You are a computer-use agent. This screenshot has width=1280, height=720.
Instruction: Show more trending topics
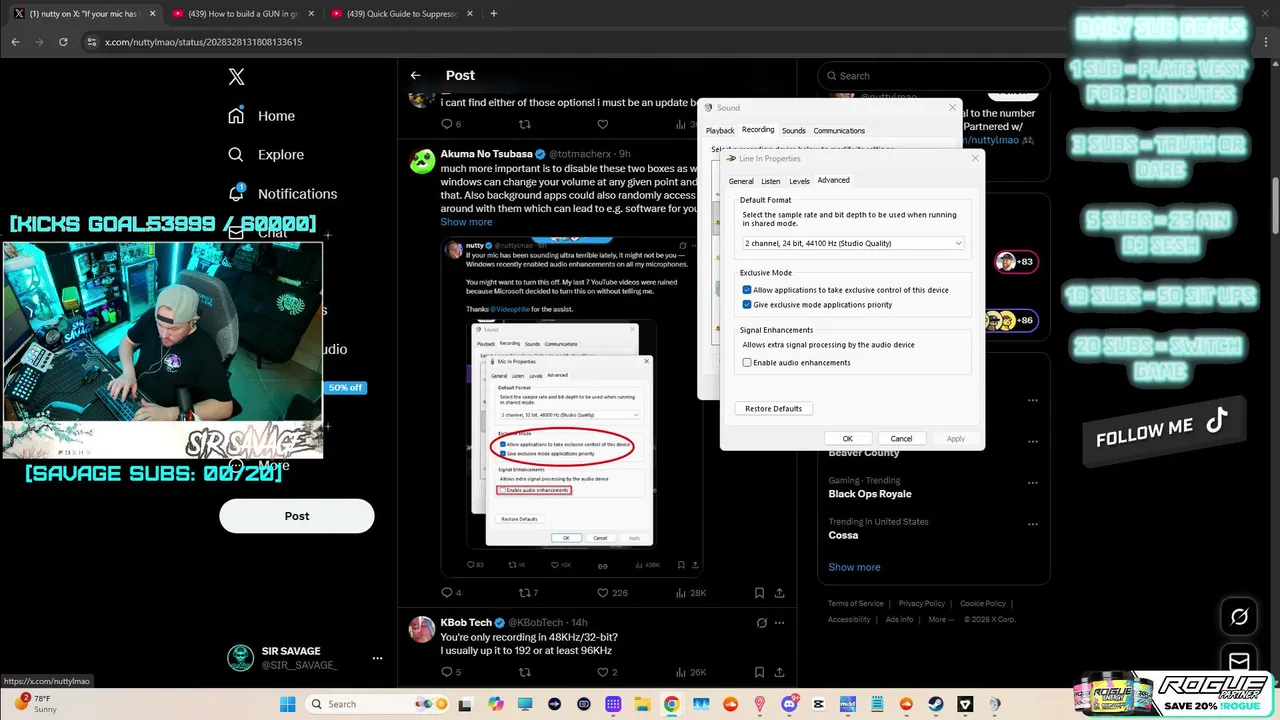(854, 567)
